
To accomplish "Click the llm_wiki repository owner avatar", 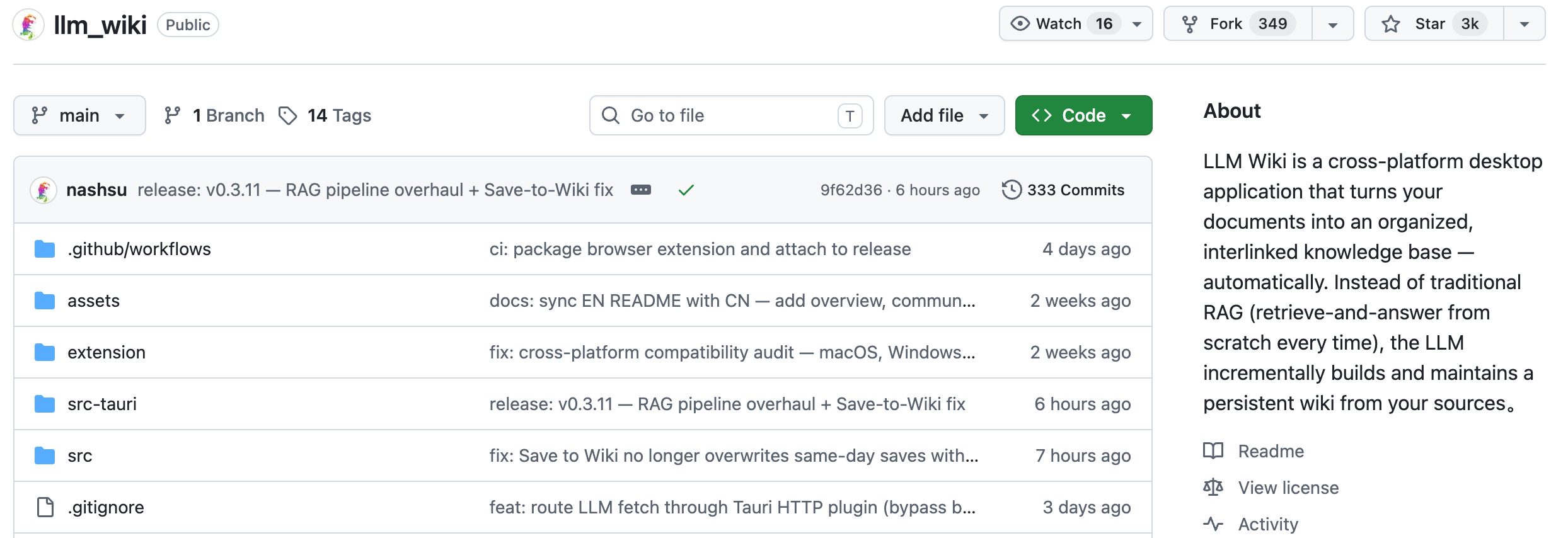I will (28, 25).
